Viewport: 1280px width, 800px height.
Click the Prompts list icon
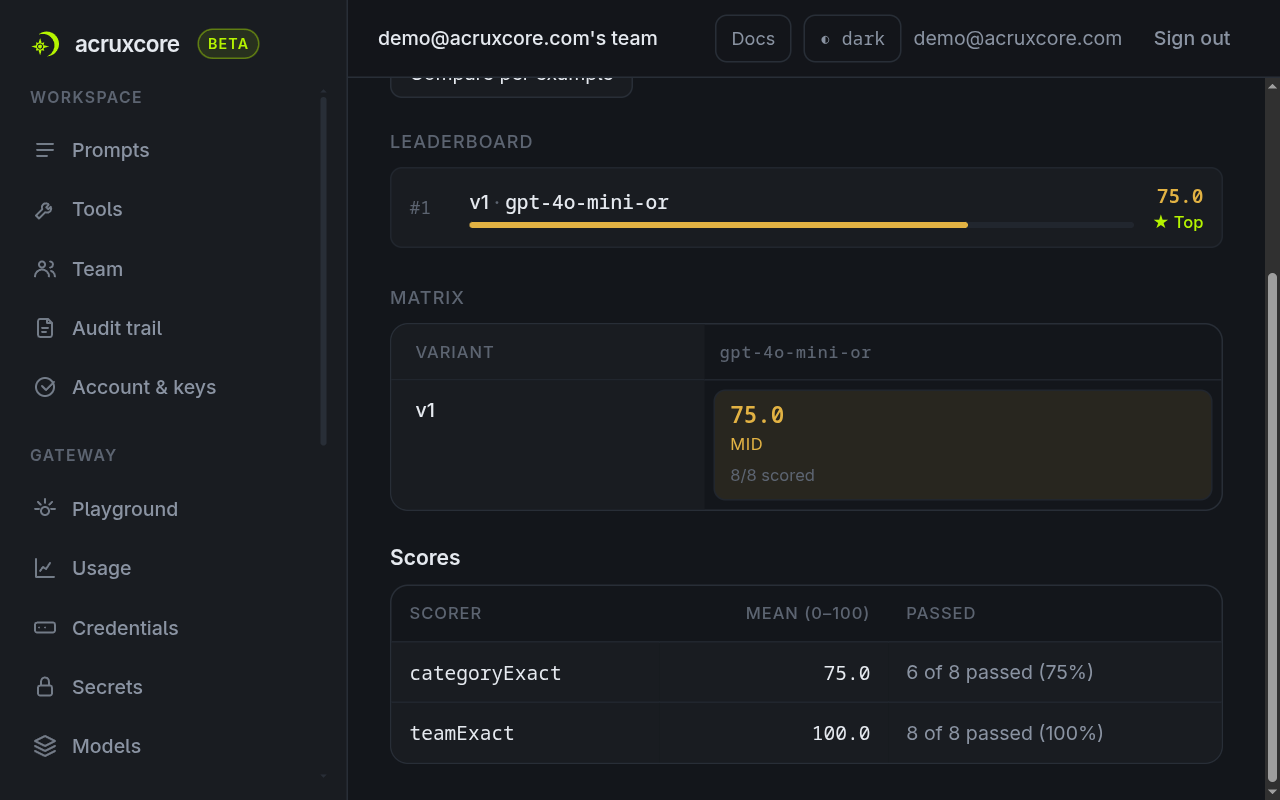tap(45, 150)
